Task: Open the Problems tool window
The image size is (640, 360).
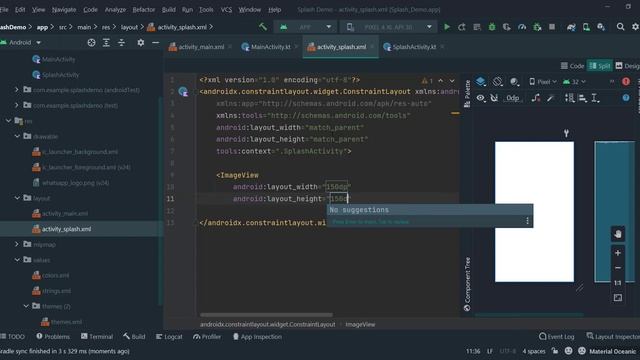Action: click(x=53, y=337)
